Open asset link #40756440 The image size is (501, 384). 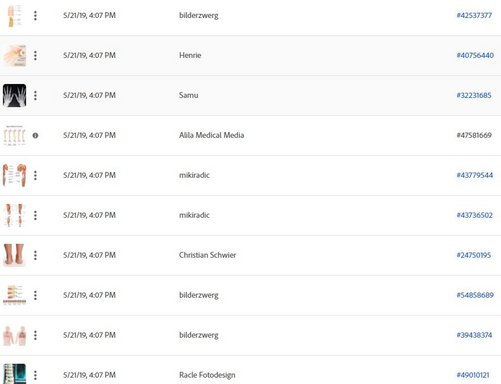pyautogui.click(x=475, y=55)
